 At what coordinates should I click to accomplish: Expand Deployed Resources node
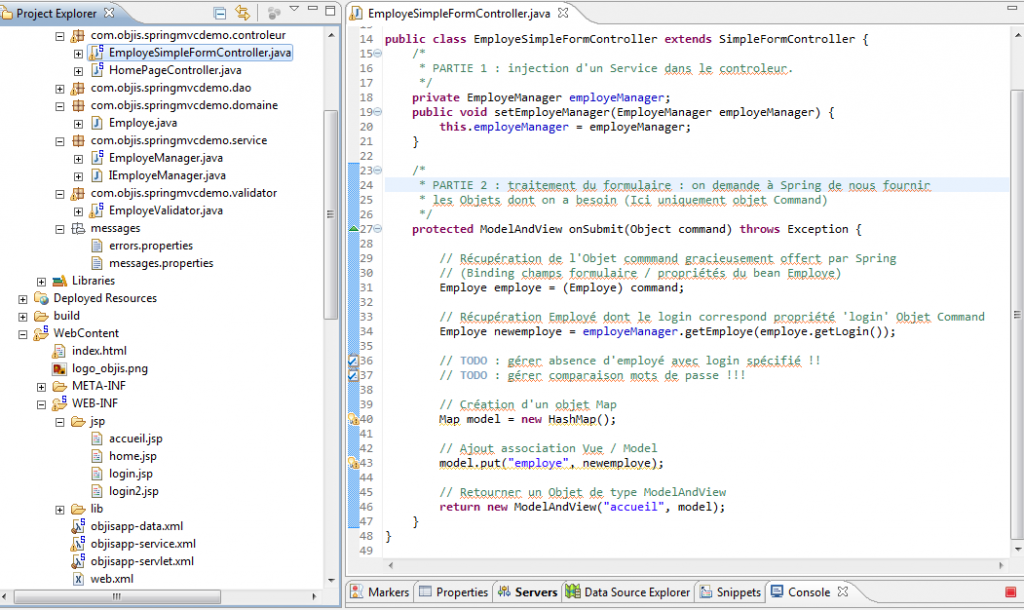(x=23, y=299)
